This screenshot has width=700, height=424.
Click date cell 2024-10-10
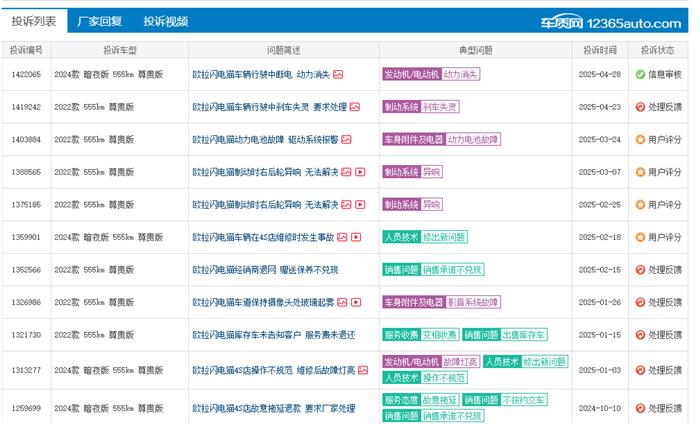[x=600, y=408]
